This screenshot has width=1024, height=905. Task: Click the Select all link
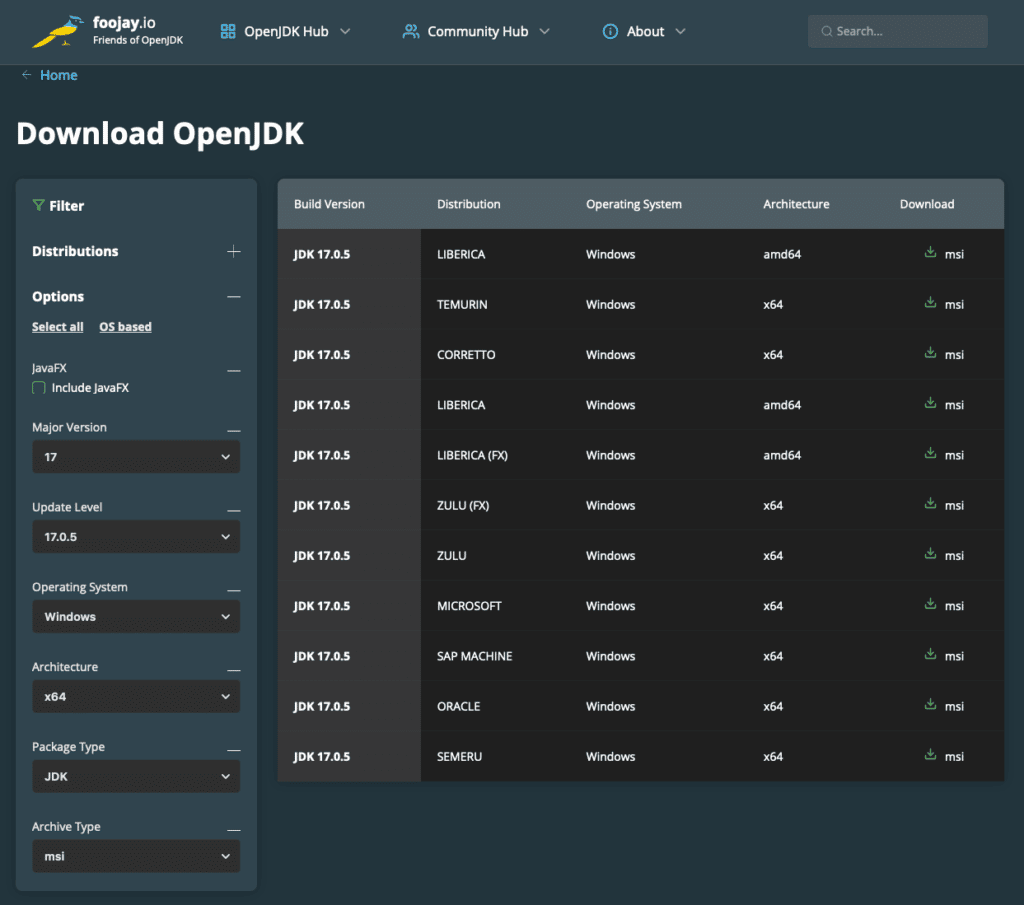click(x=57, y=326)
